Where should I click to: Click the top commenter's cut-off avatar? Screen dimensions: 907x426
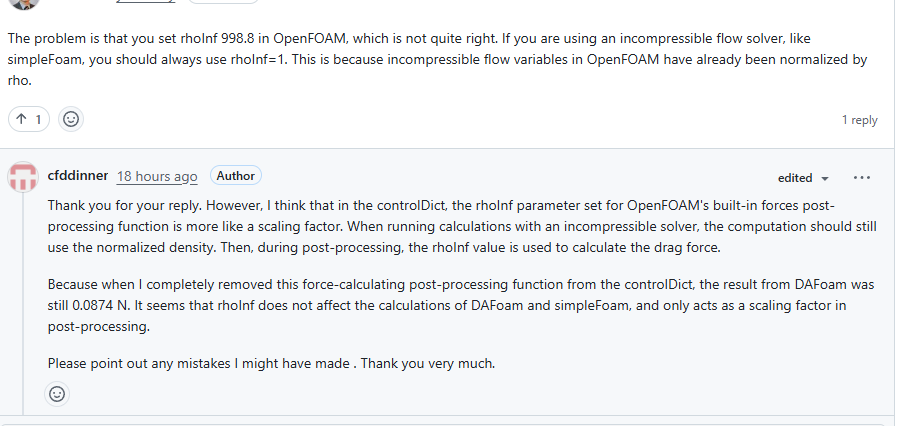[23, 3]
